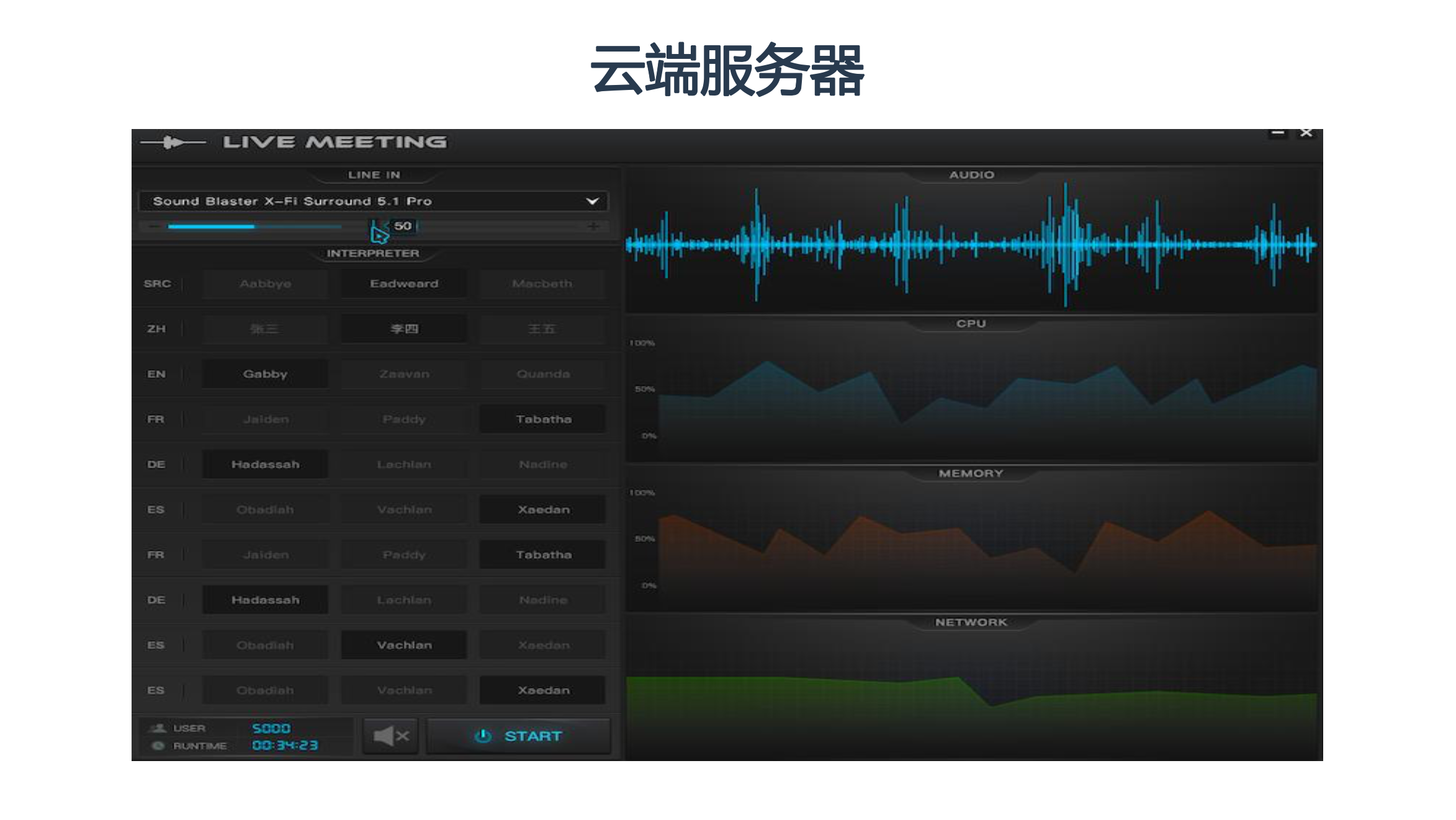Click the START text label
The image size is (1456, 820).
coord(533,736)
